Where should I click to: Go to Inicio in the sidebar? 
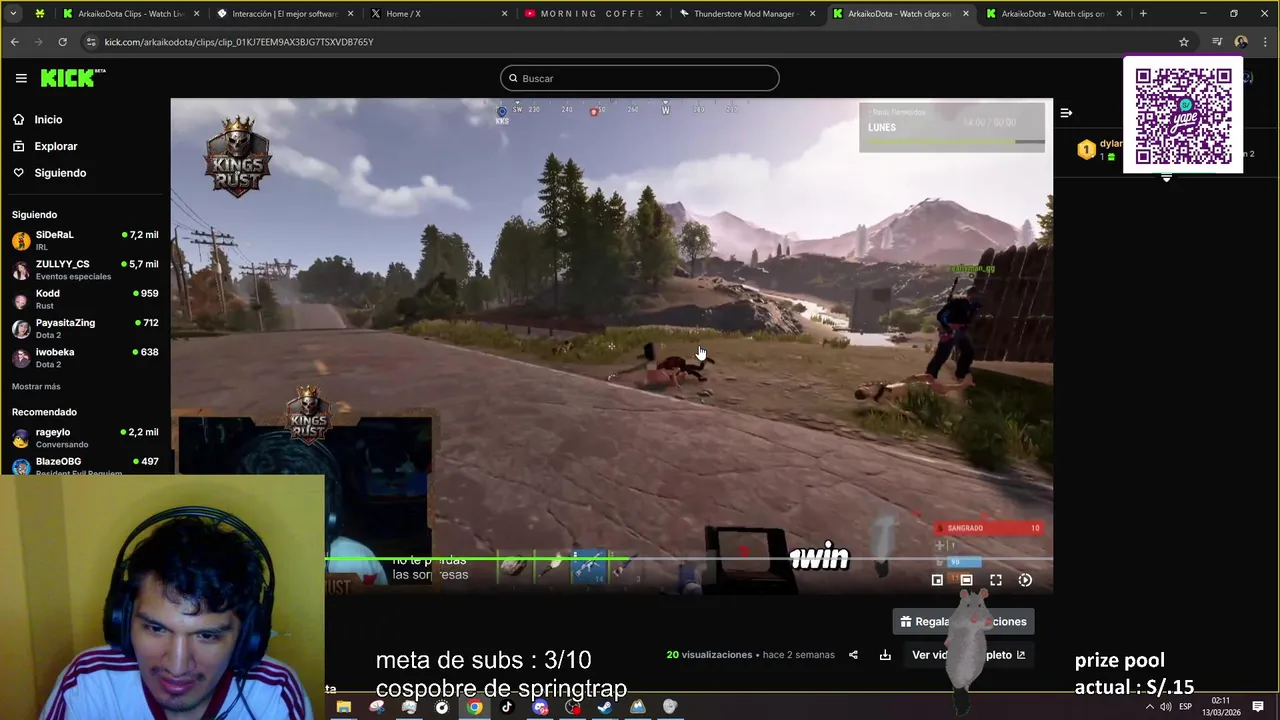[x=48, y=119]
